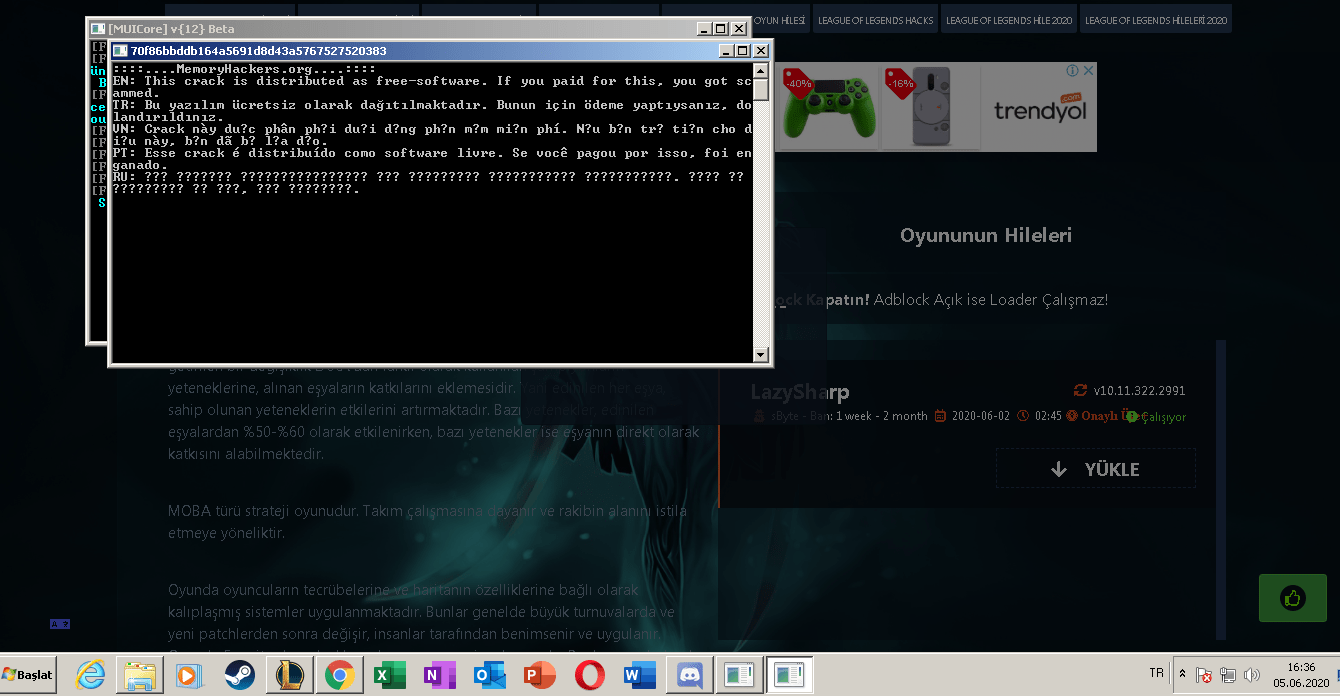Open the clock showing 16:36
The width and height of the screenshot is (1340, 696).
tap(1301, 675)
